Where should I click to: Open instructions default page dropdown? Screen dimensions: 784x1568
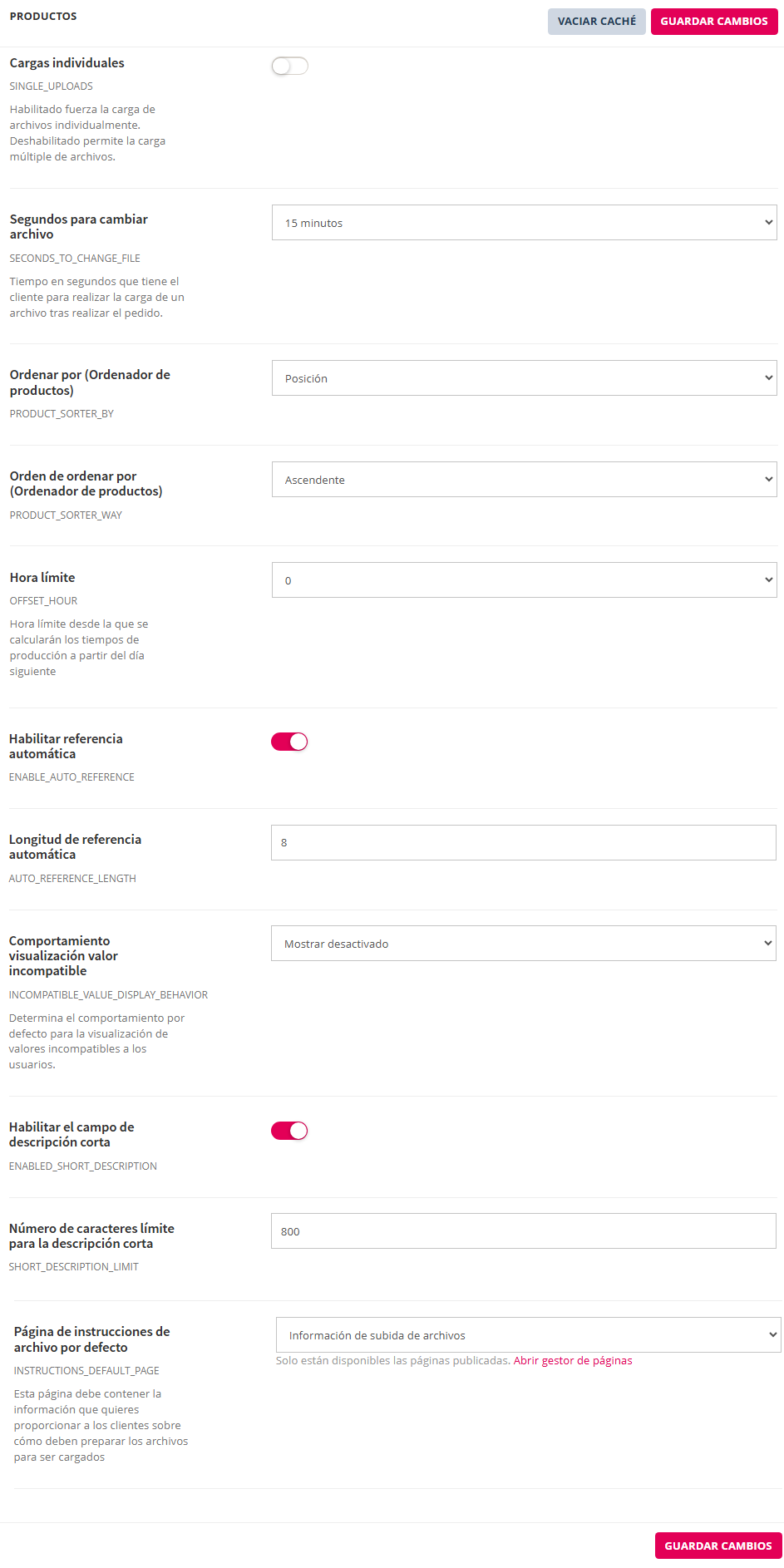528,1335
